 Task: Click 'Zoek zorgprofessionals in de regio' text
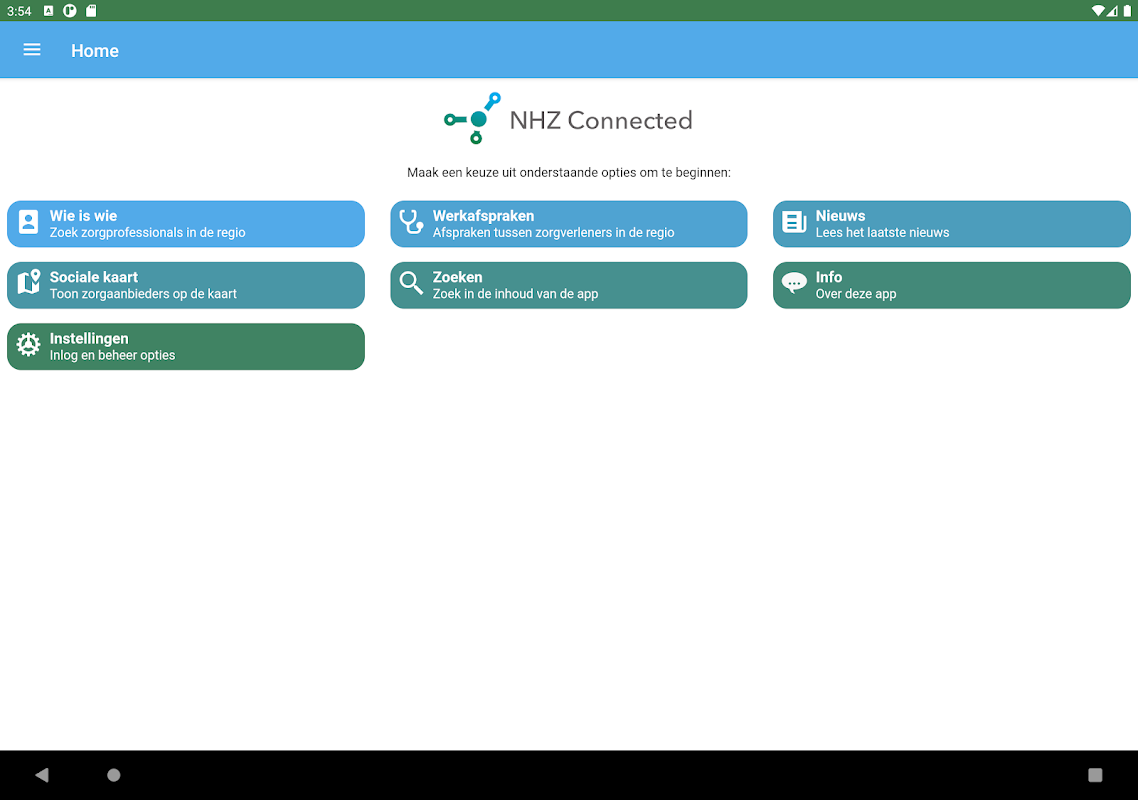(x=147, y=232)
